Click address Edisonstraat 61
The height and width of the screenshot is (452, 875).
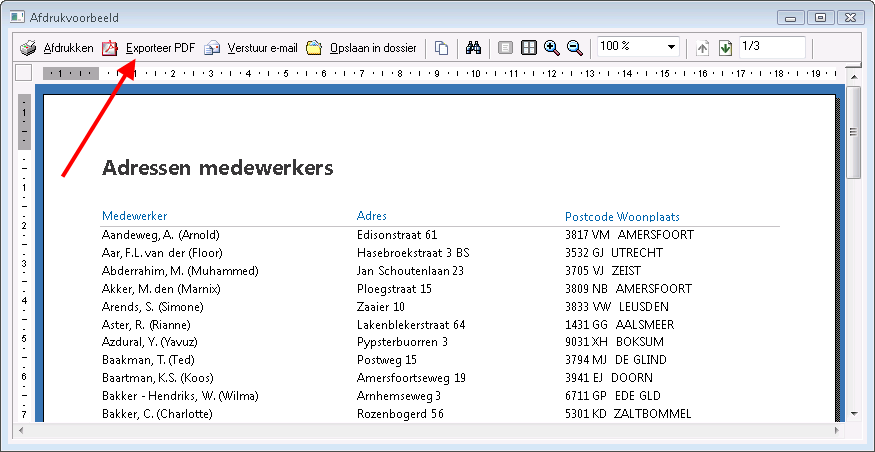(397, 235)
